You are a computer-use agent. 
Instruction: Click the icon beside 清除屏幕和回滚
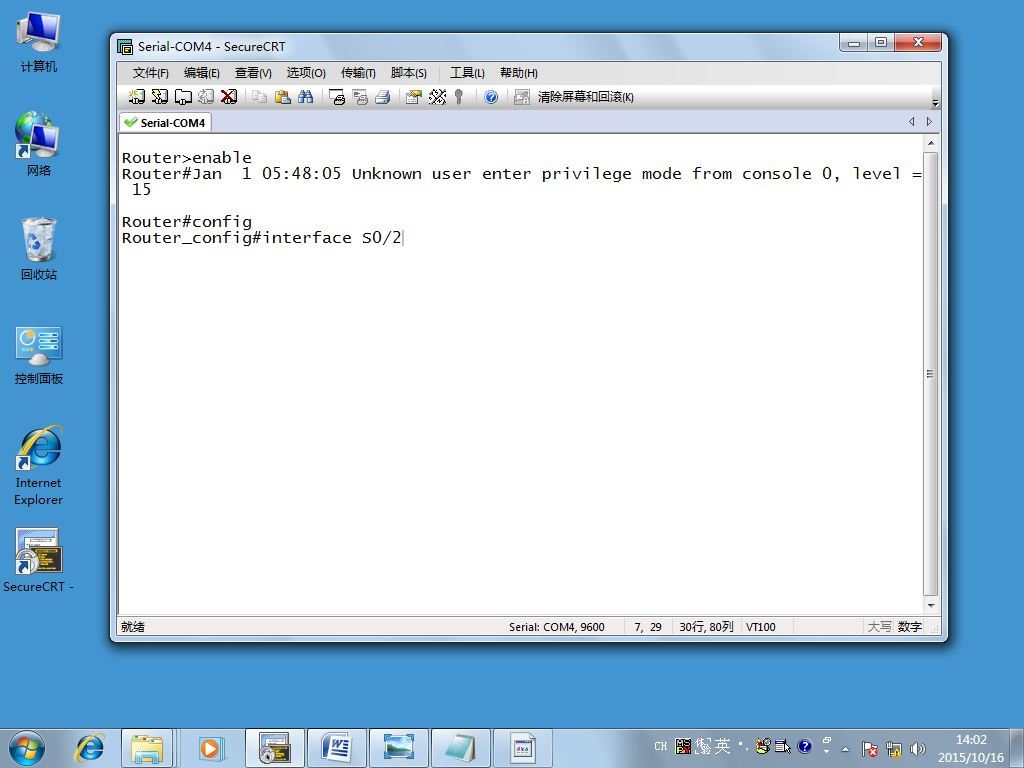pyautogui.click(x=521, y=97)
